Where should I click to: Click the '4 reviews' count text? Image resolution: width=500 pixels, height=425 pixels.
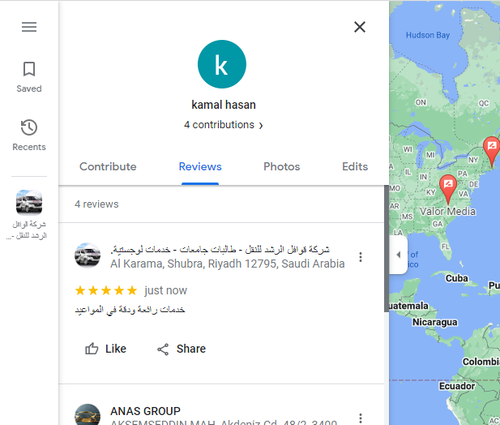96,204
